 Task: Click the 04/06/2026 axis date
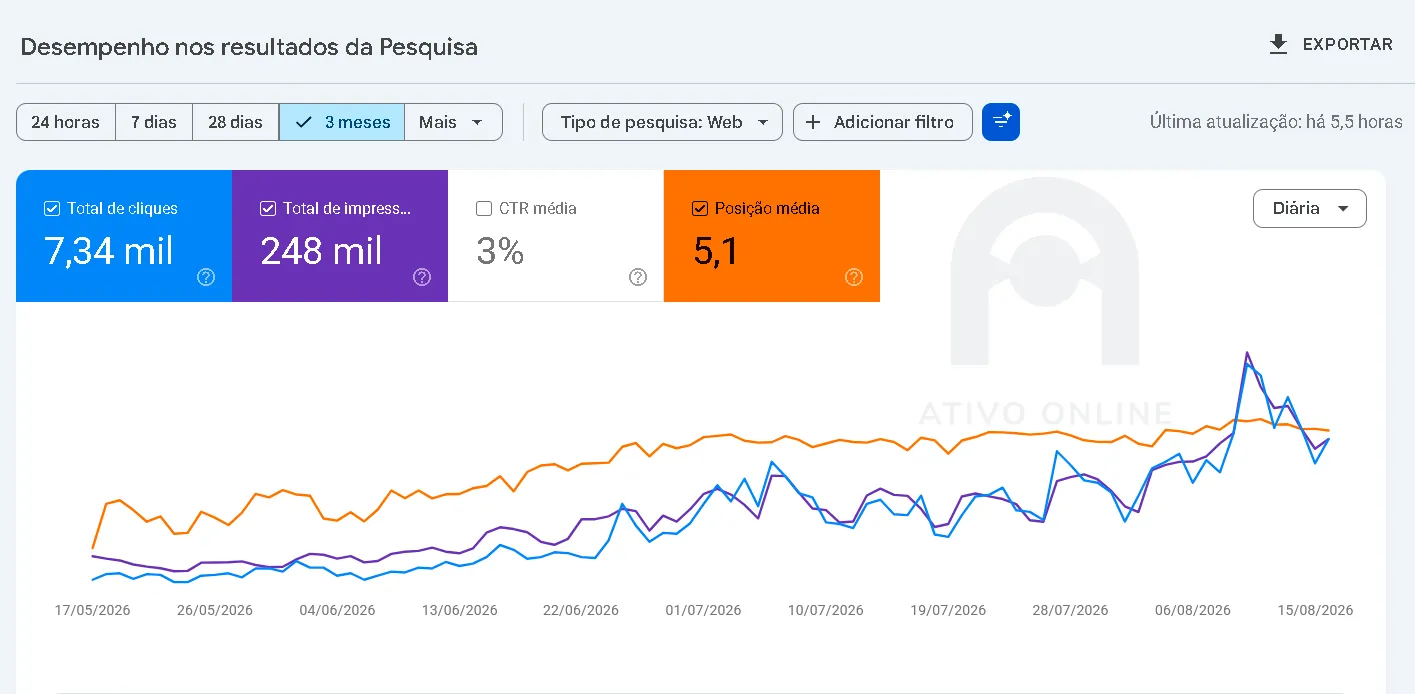(337, 610)
